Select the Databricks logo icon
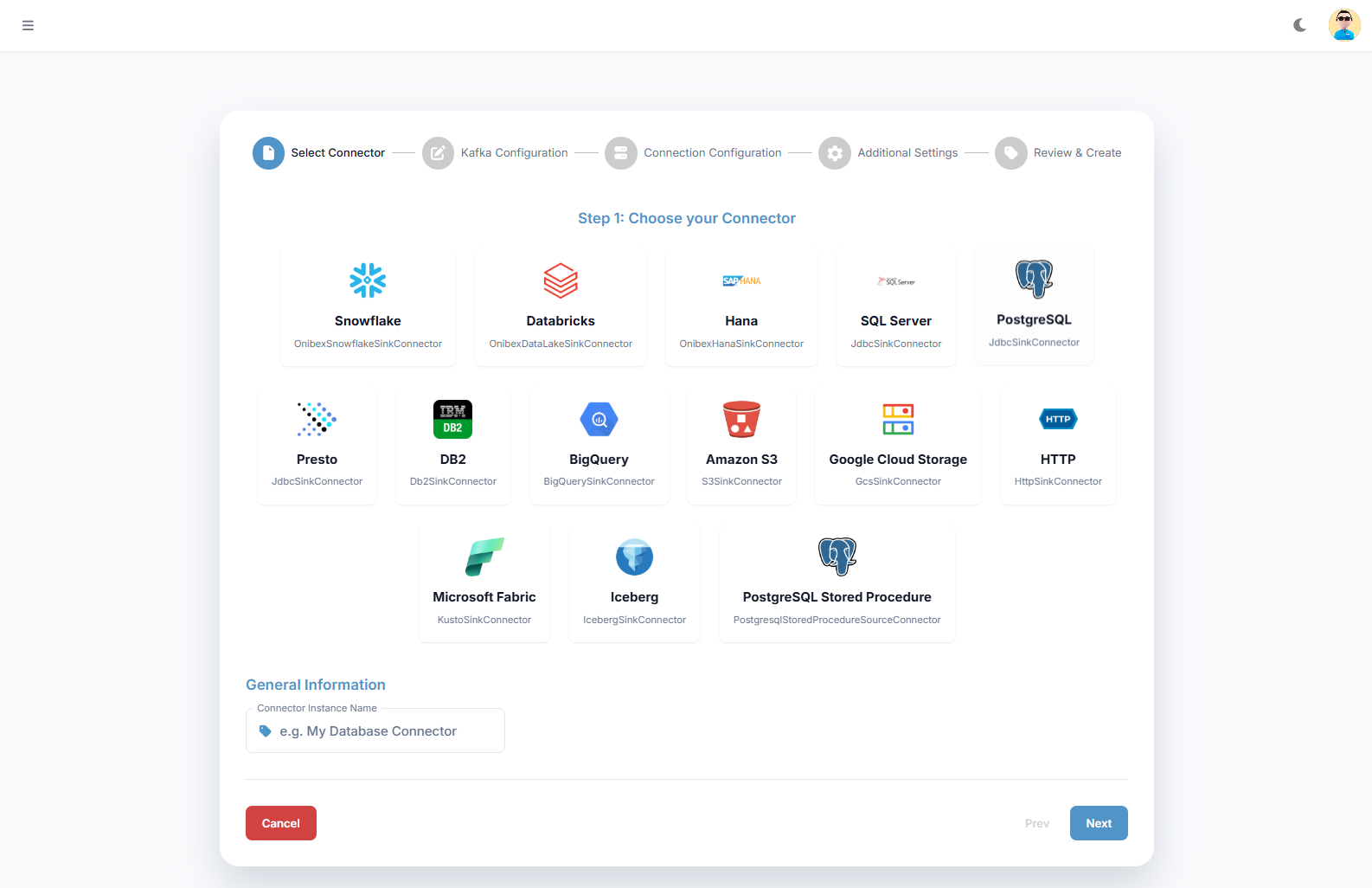 tap(561, 280)
